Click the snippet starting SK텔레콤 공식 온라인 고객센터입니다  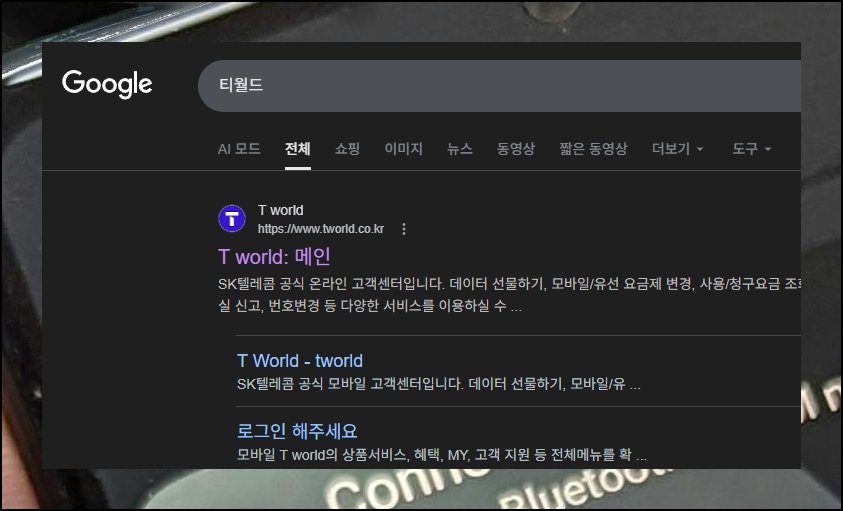pos(509,295)
